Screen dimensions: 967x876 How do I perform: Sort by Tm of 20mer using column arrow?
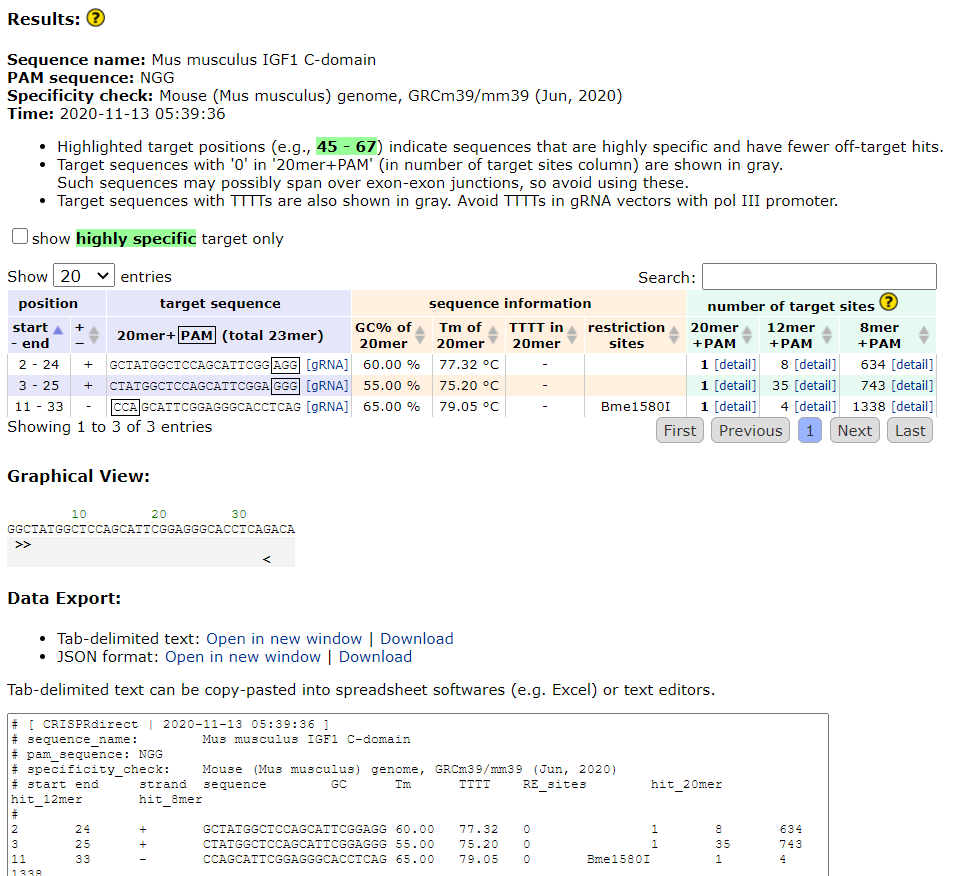click(491, 331)
